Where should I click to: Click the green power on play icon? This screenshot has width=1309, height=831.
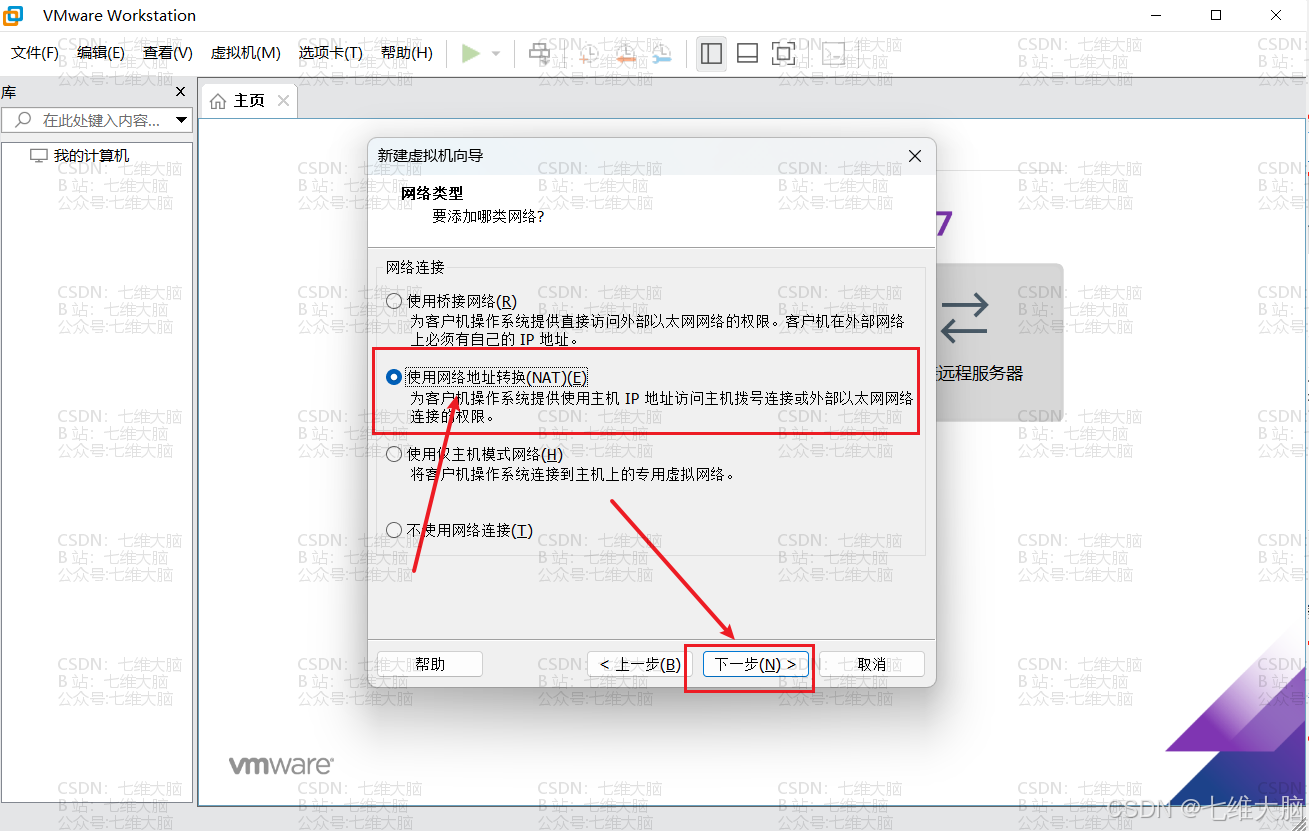coord(470,53)
